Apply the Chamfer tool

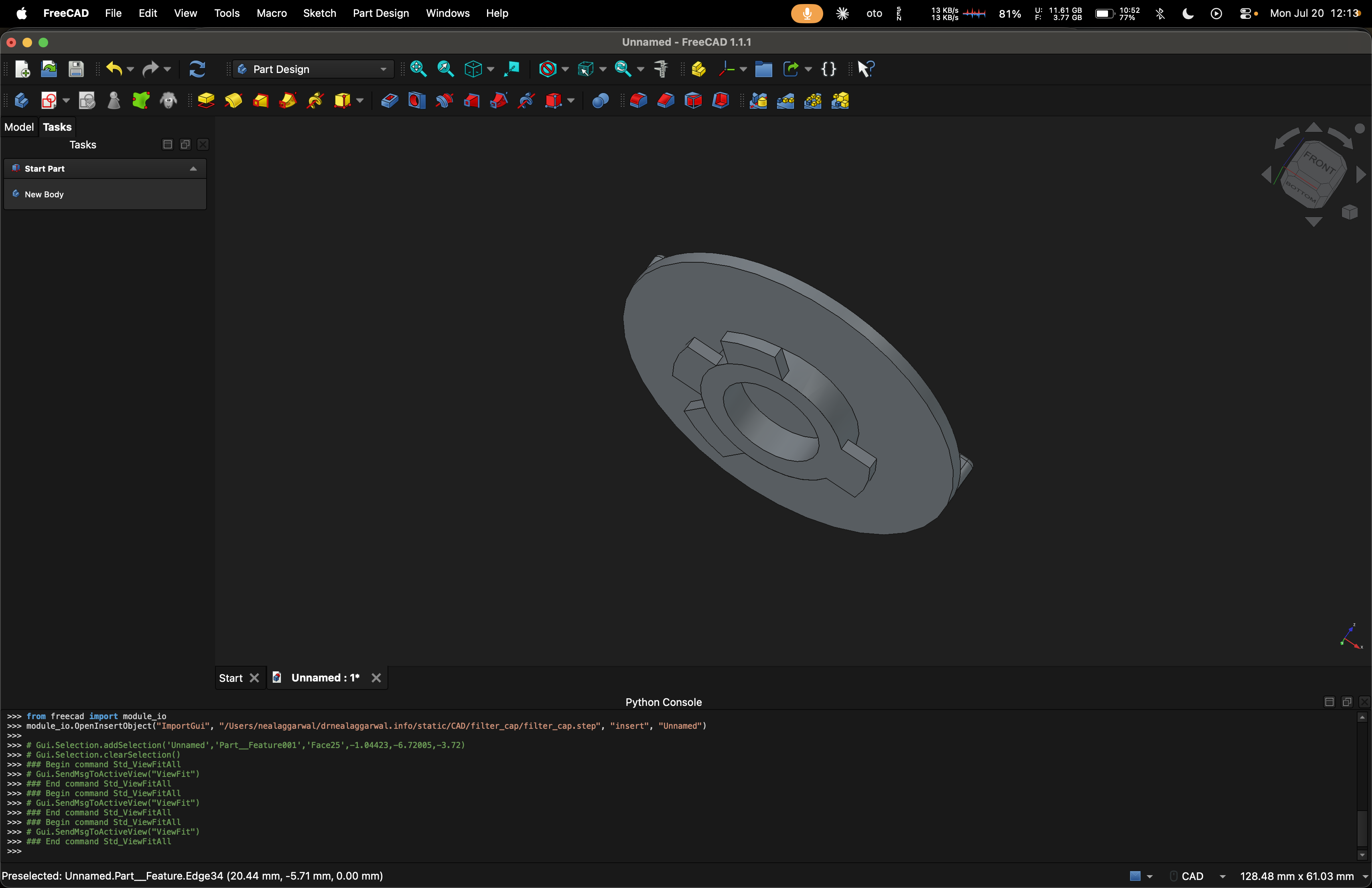666,101
